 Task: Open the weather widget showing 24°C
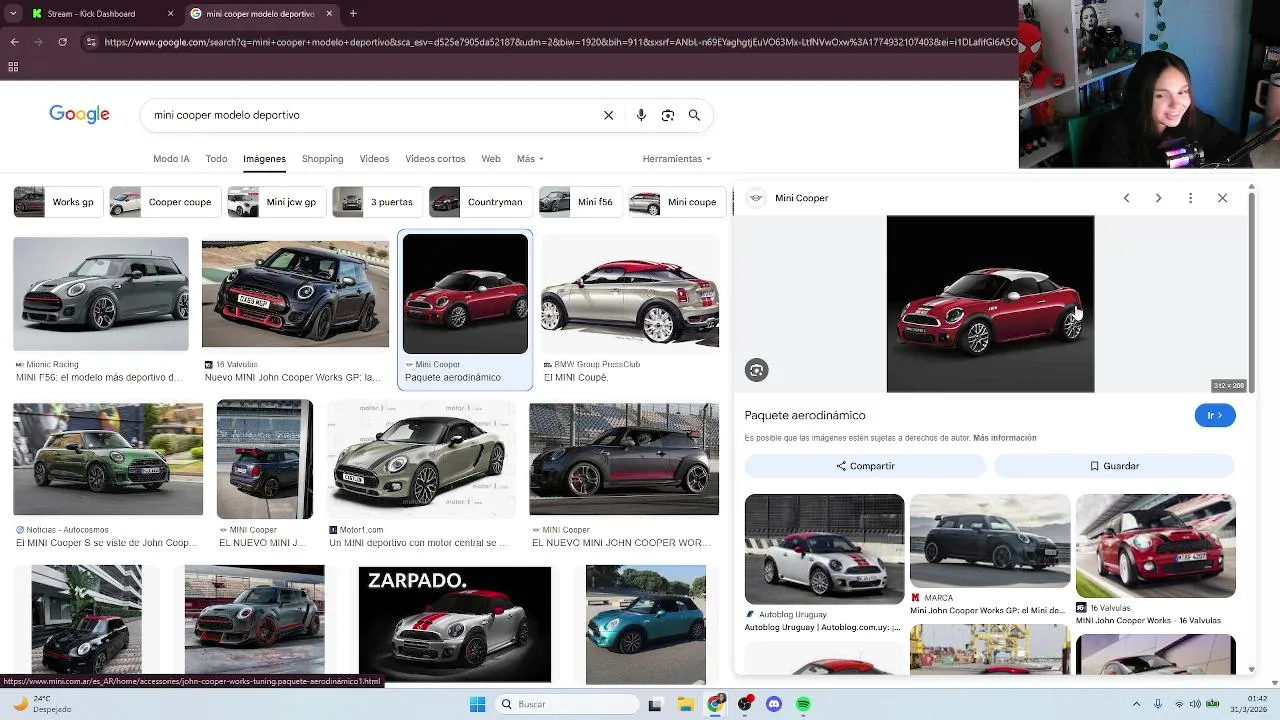point(43,704)
